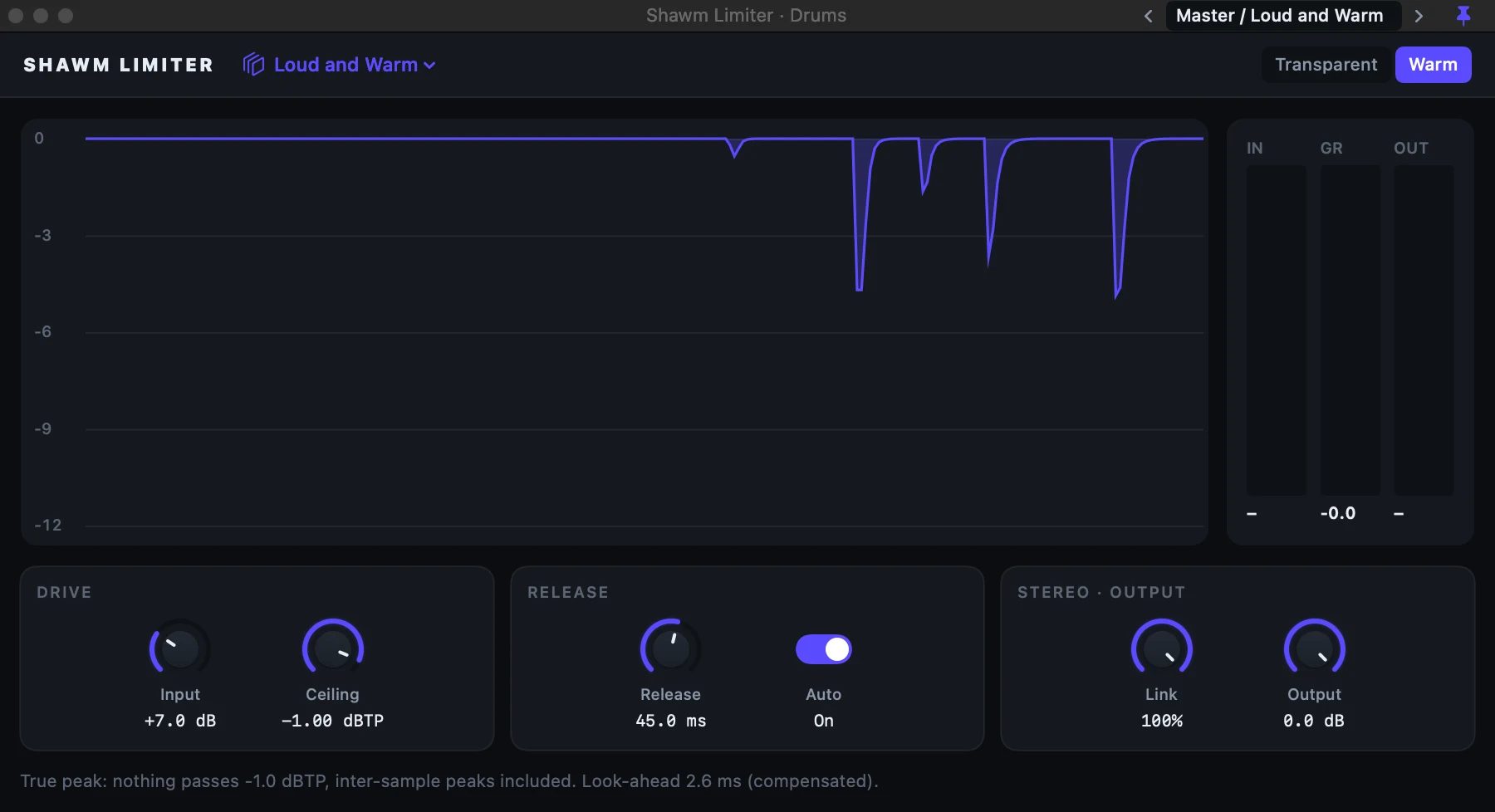Image resolution: width=1495 pixels, height=812 pixels.
Task: Click the stereo Link knob
Action: 1161,648
